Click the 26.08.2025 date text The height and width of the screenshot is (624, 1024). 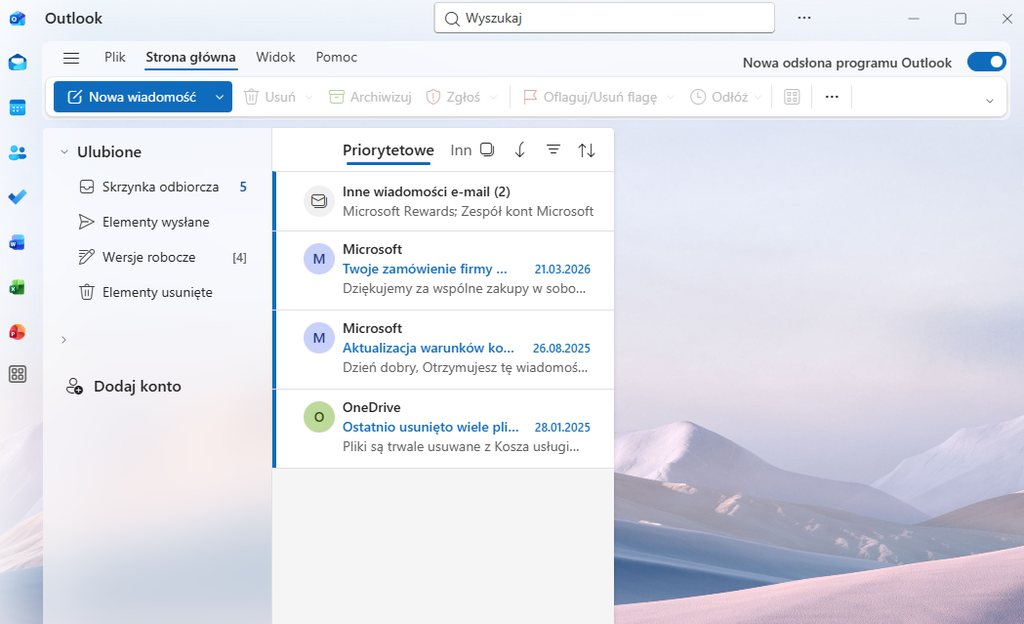coord(561,349)
